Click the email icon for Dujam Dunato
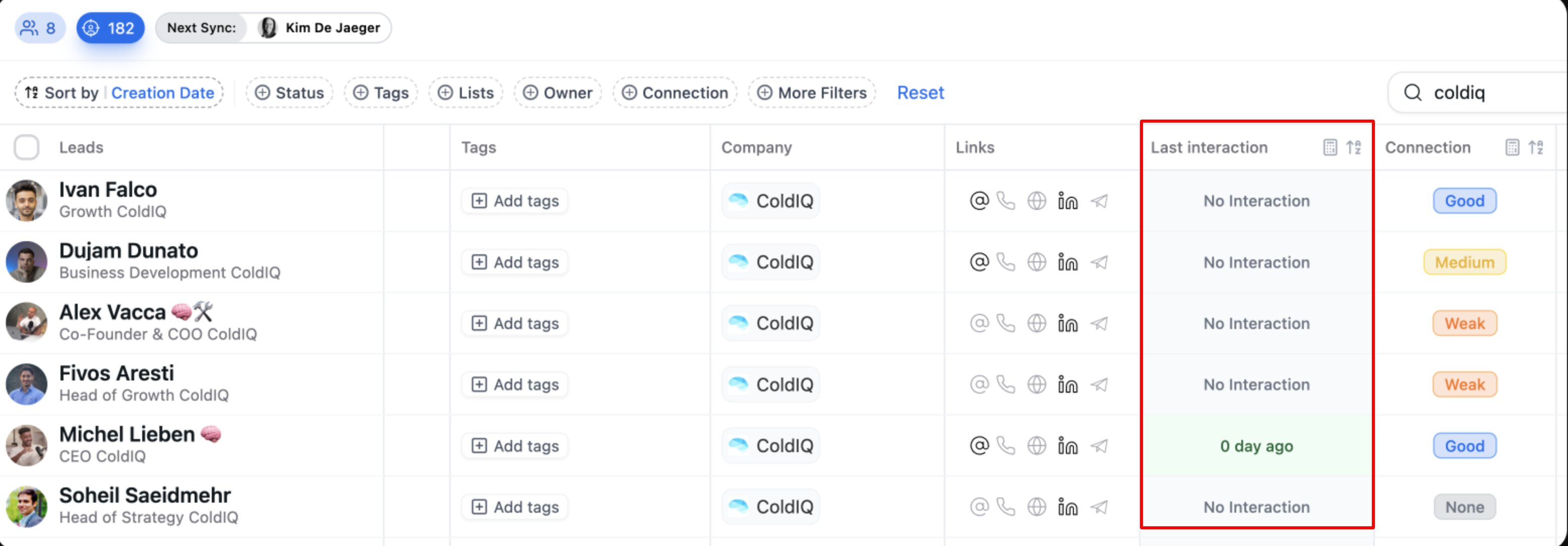 point(979,262)
